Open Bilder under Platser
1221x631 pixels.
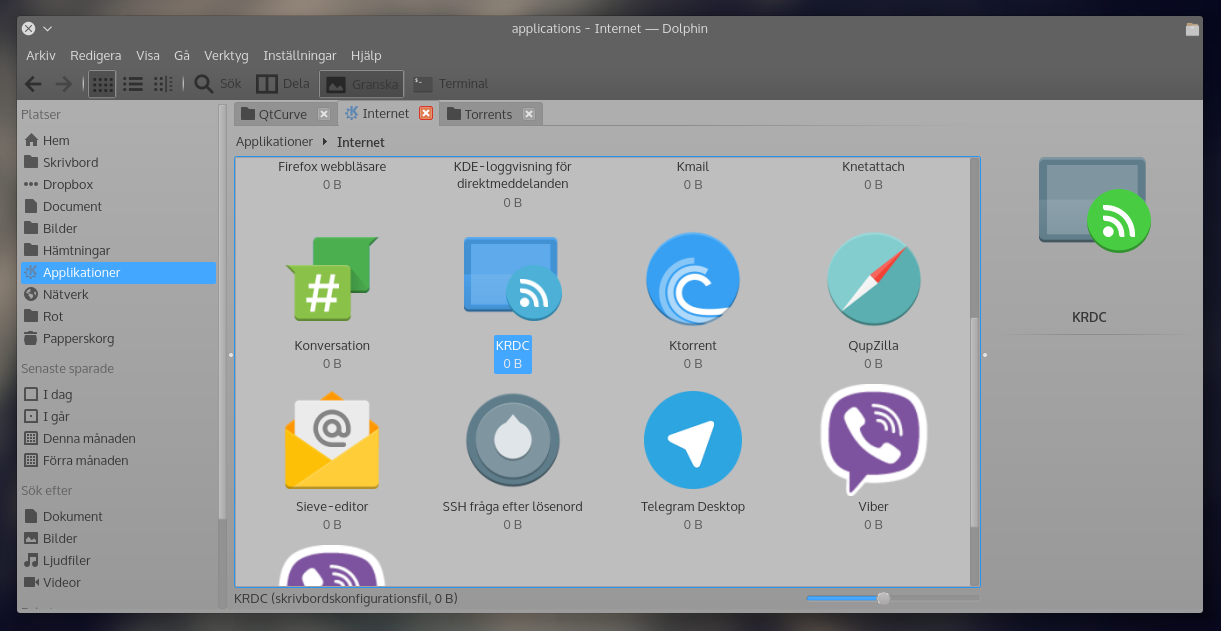[x=118, y=229]
